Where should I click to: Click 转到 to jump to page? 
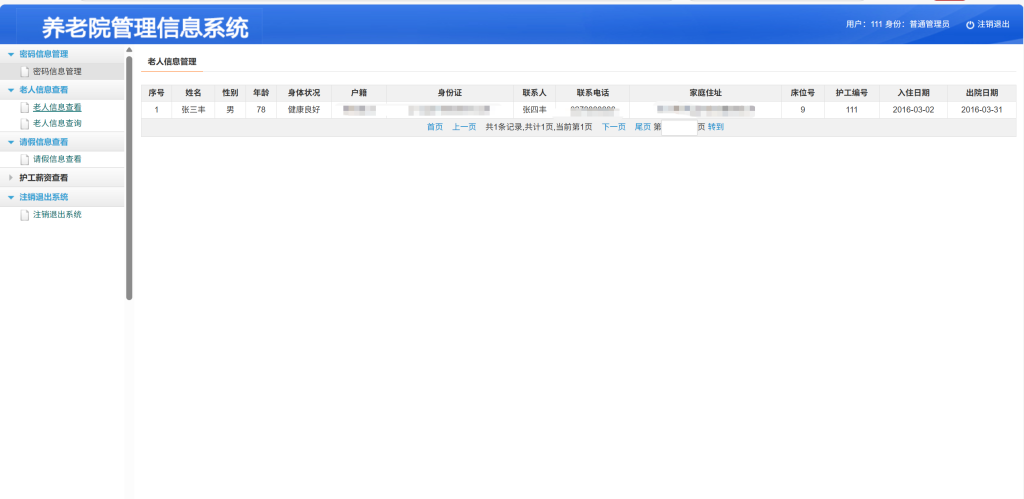pyautogui.click(x=716, y=127)
